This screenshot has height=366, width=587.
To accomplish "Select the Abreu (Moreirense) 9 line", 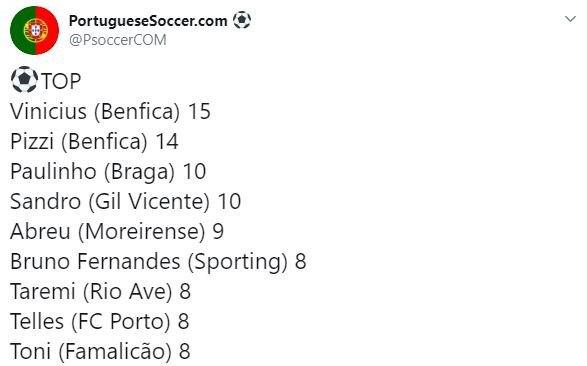I will pyautogui.click(x=117, y=231).
